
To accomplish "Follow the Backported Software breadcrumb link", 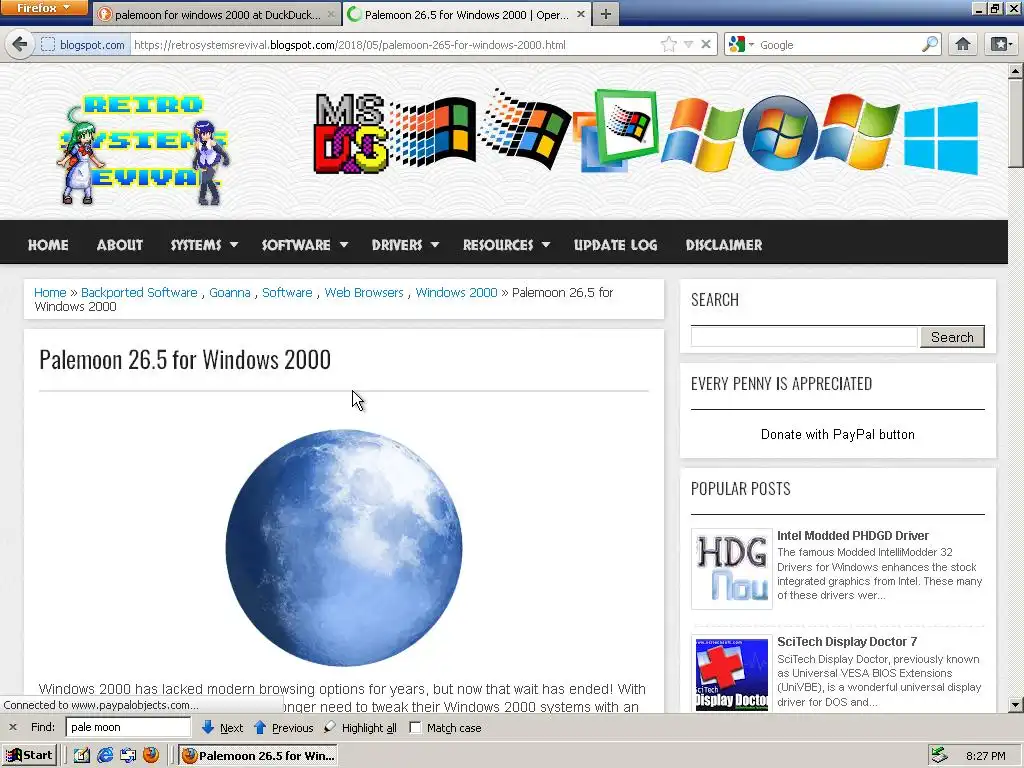I will [x=139, y=293].
